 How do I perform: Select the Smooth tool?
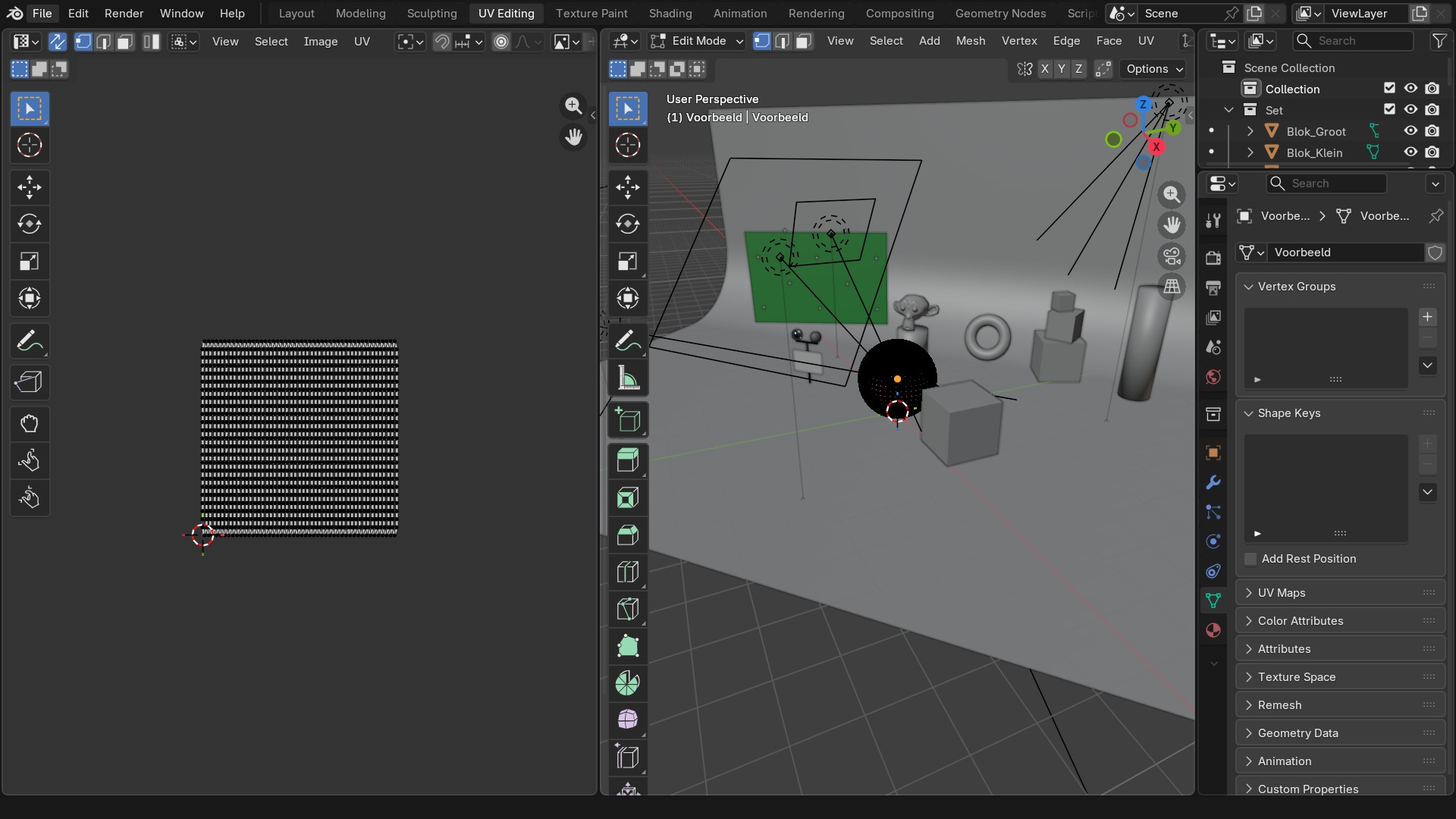click(628, 720)
